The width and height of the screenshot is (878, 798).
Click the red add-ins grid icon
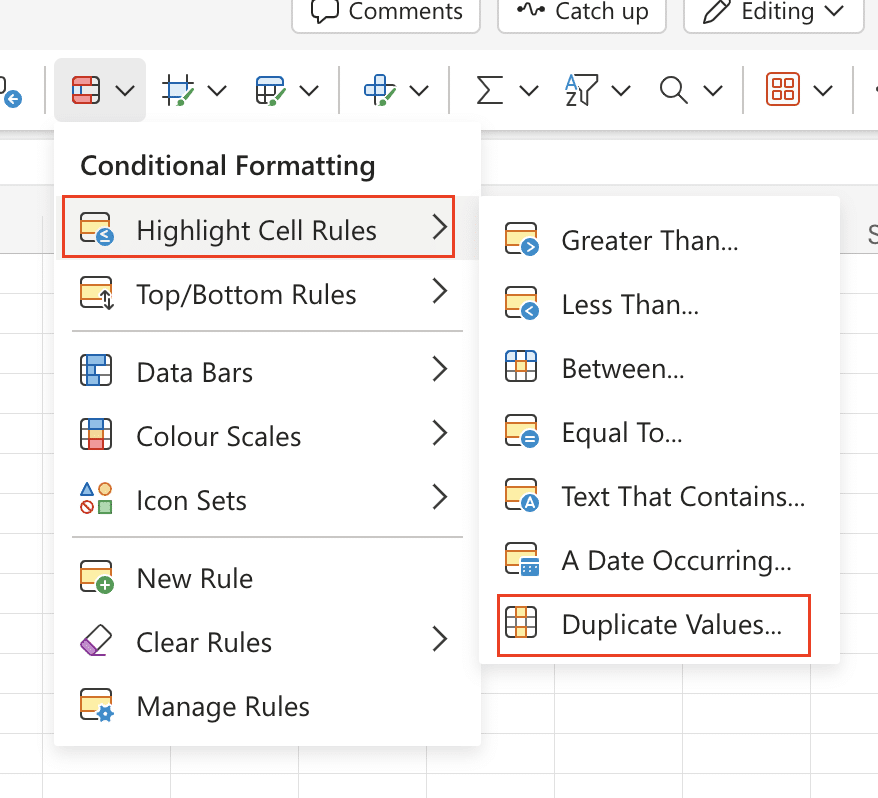(783, 90)
